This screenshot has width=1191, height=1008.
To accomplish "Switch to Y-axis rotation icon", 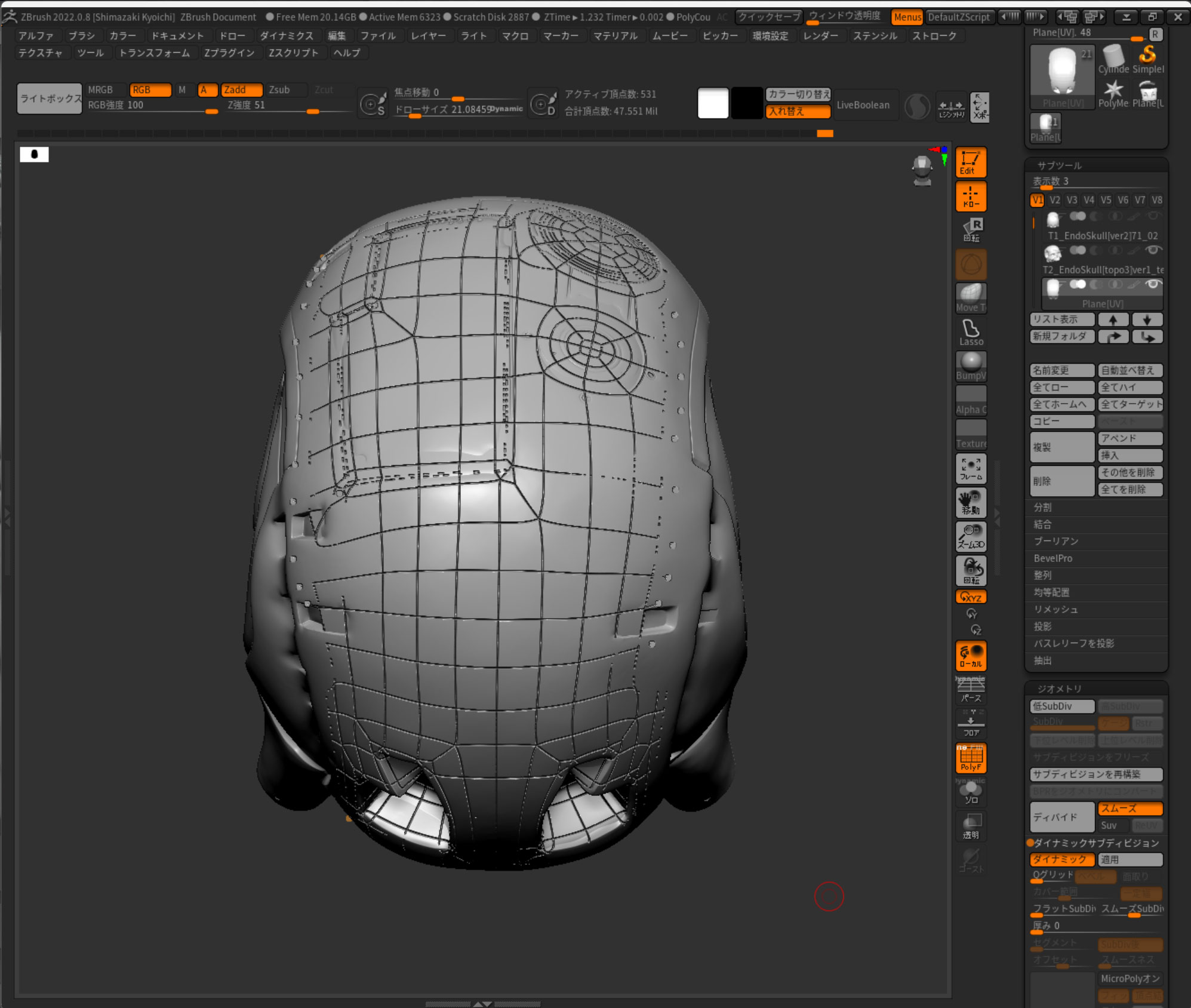I will pos(971,613).
